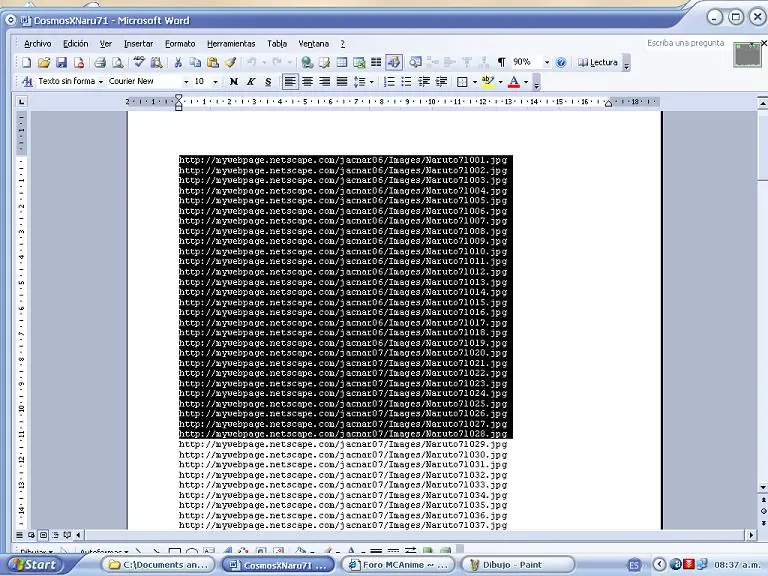Click the Cut scissors icon
The image size is (768, 576).
(178, 63)
